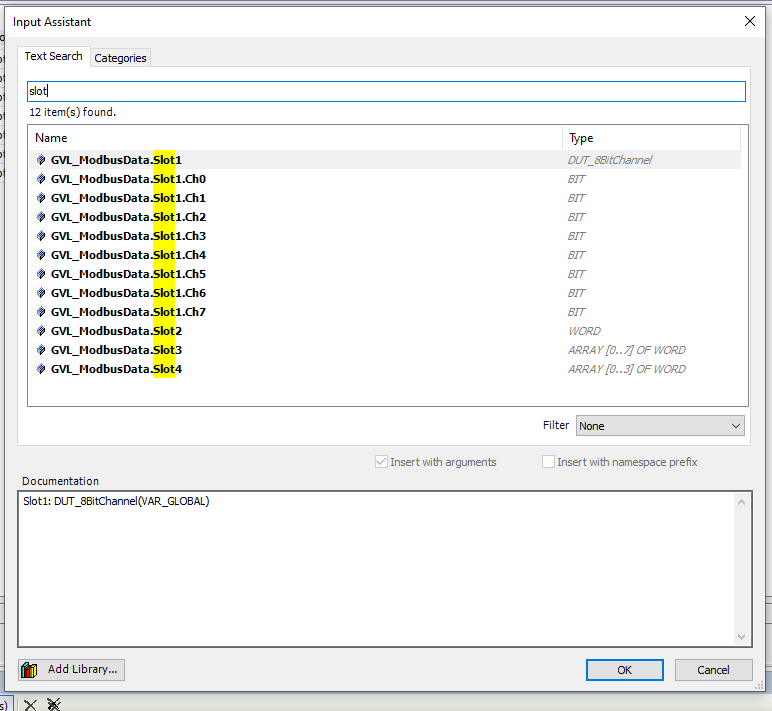Select GVL_ModbusData.Slot1.Ch2 entry
This screenshot has width=772, height=711.
[x=385, y=217]
